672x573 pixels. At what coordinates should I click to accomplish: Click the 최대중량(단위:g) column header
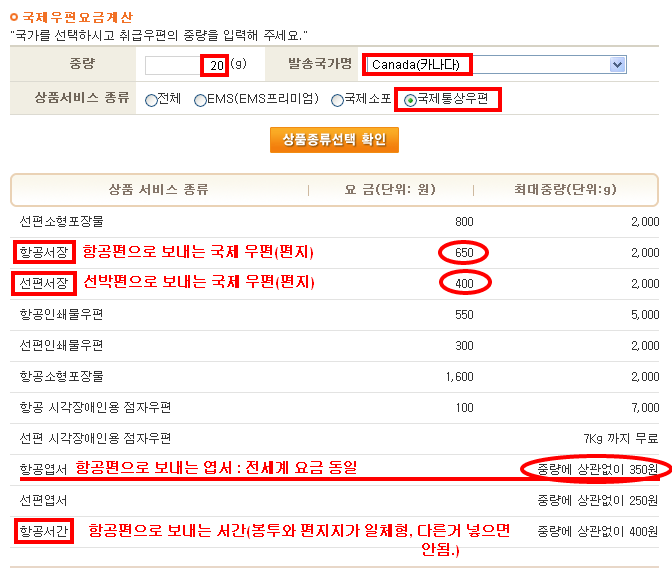click(565, 189)
